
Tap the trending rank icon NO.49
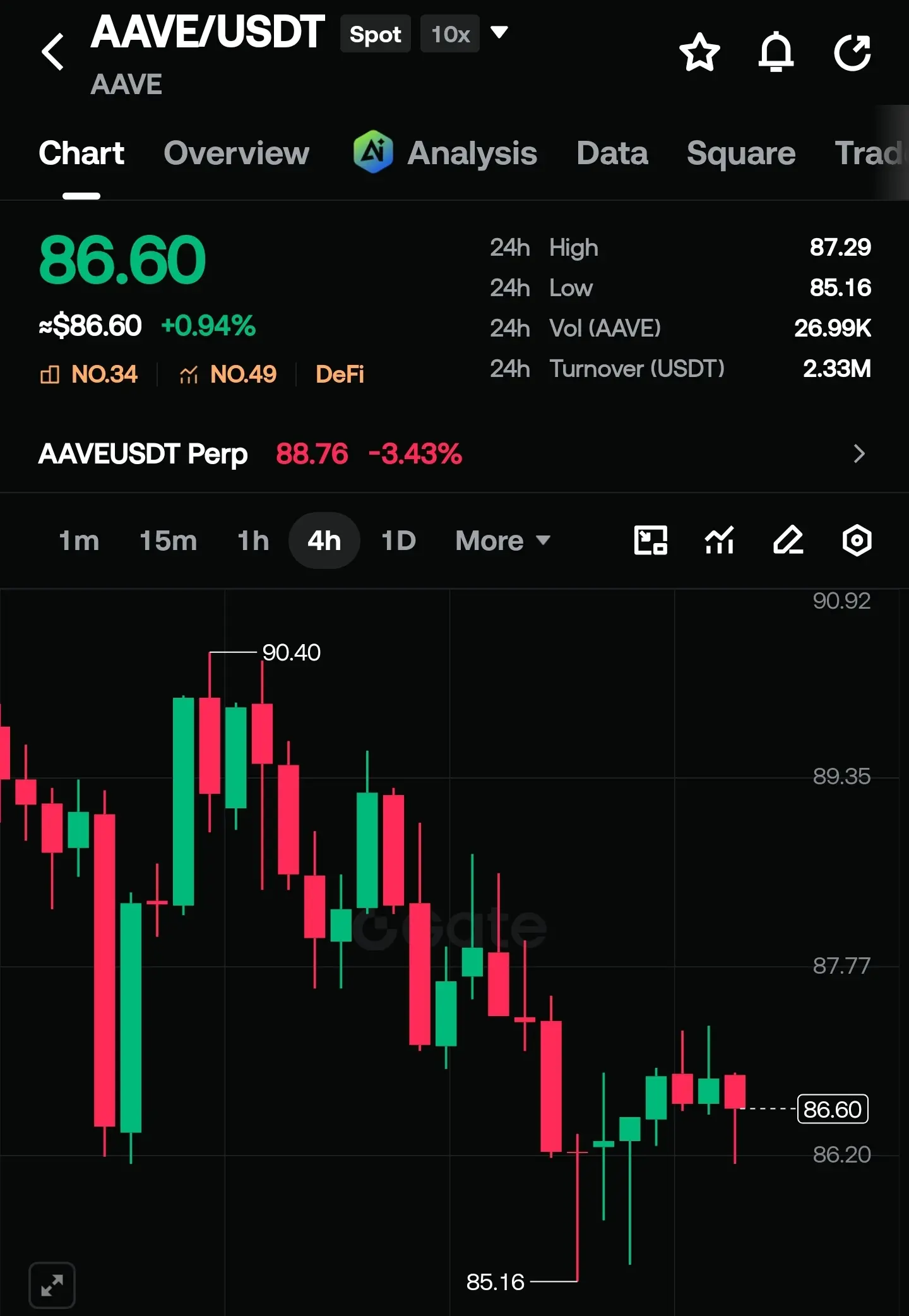point(189,374)
